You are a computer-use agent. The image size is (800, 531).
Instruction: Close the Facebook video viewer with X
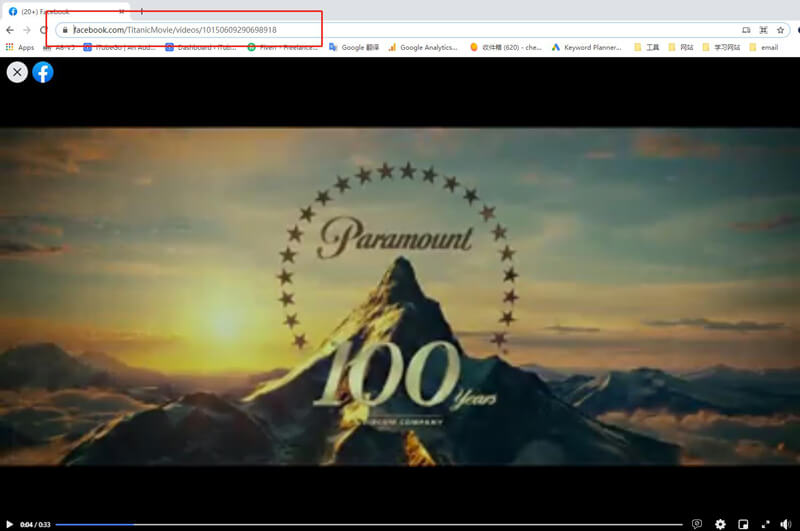click(17, 72)
